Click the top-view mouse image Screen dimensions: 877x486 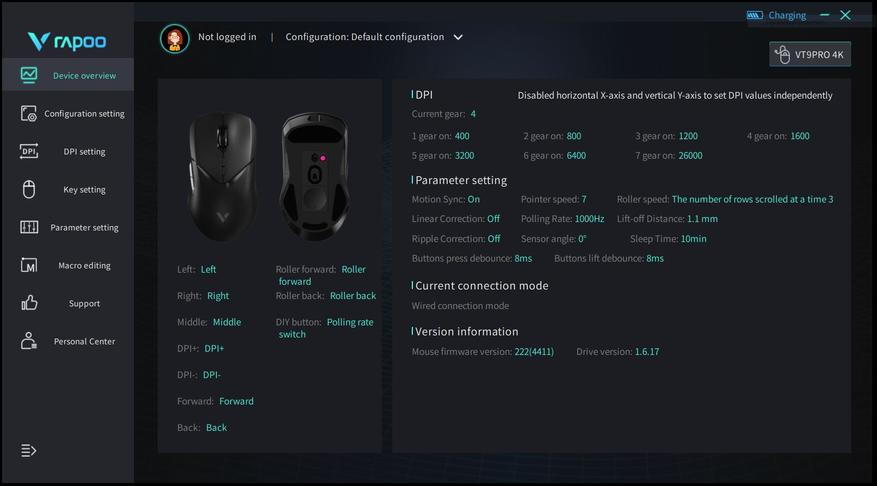[x=222, y=175]
